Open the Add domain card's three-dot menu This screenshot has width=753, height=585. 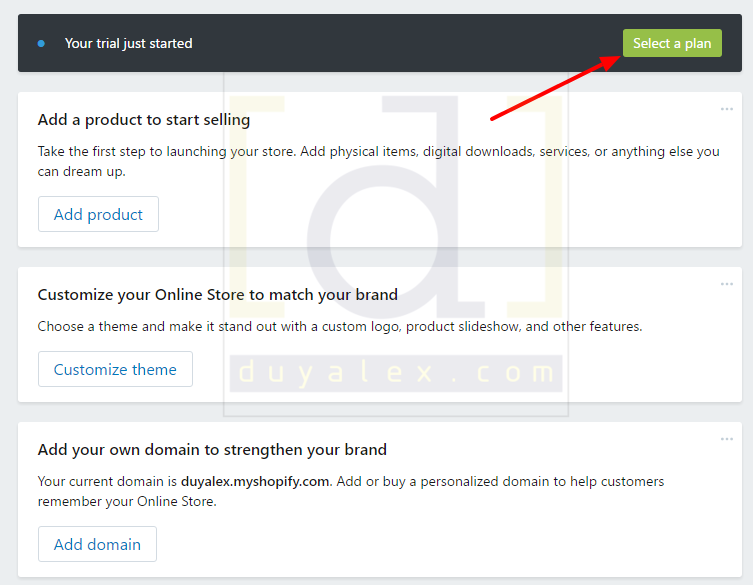(x=727, y=439)
